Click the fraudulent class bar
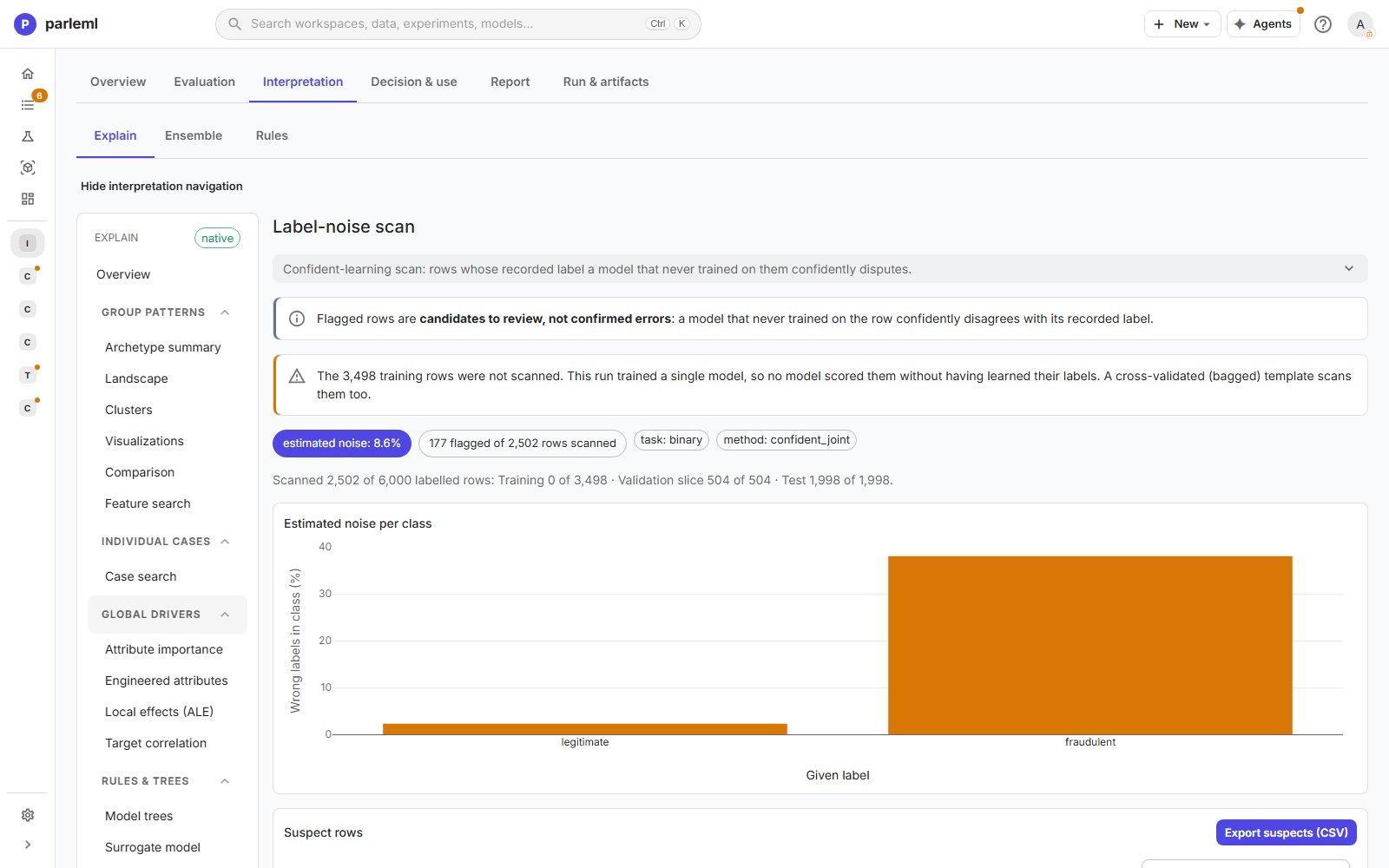 click(x=1089, y=645)
